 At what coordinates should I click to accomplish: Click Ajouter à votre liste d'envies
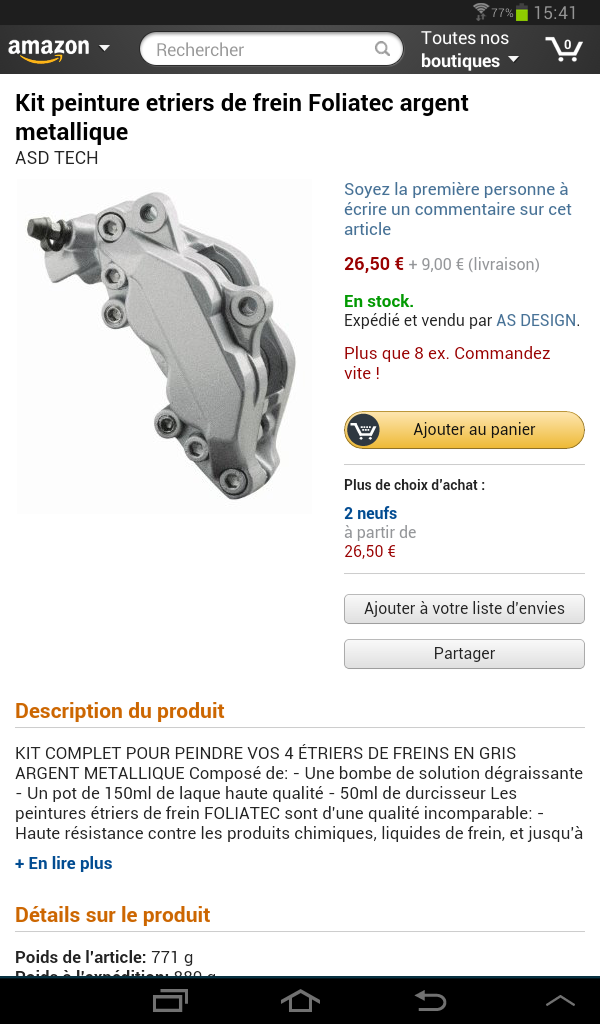(x=464, y=609)
